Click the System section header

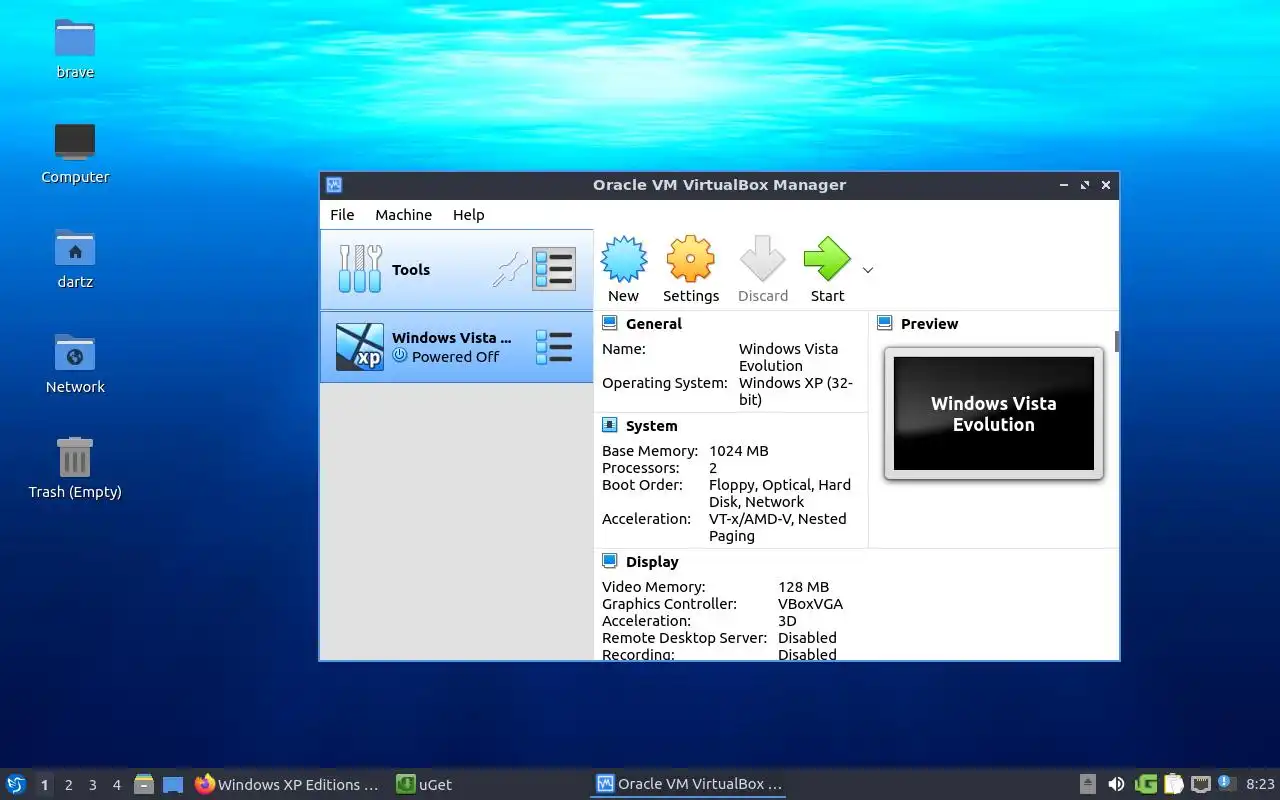tap(652, 426)
